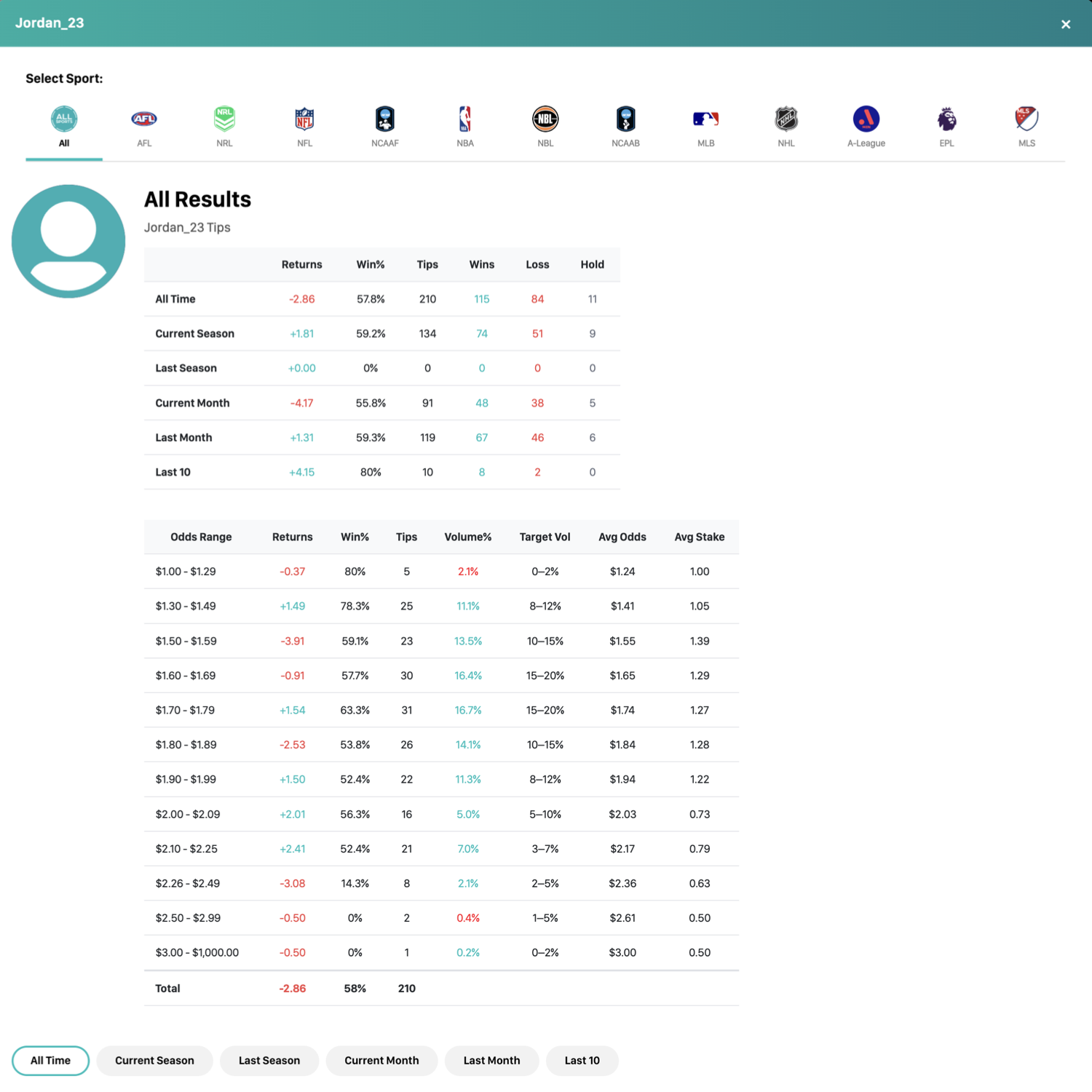Show Last 10 filter button

(x=582, y=1061)
